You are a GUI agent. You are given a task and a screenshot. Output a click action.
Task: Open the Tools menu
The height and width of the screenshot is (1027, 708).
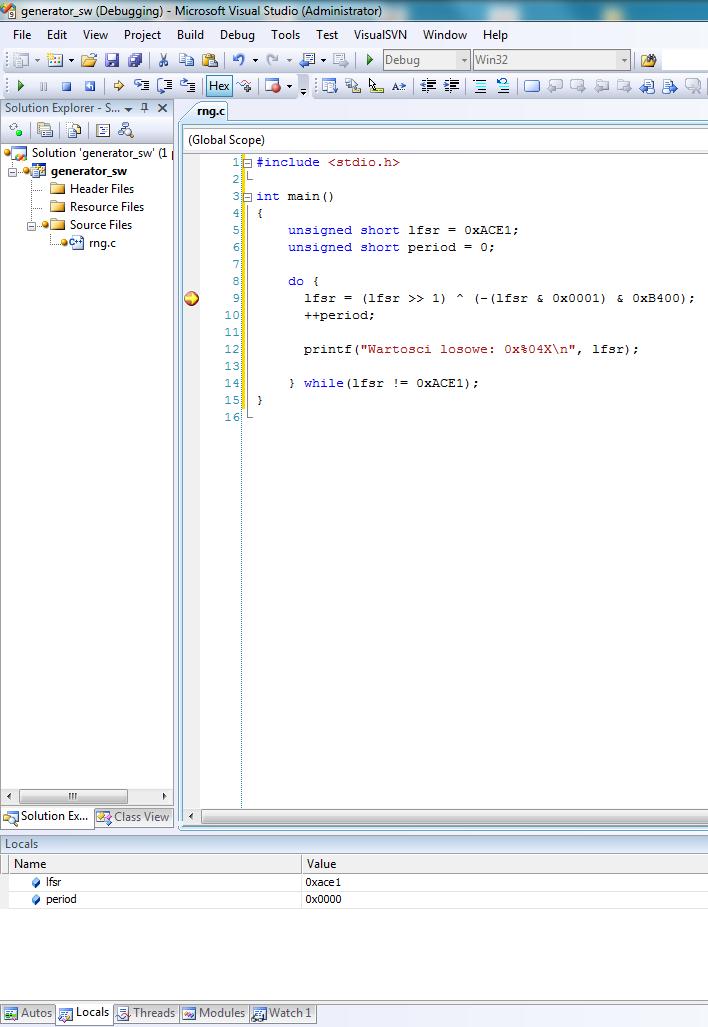[286, 35]
